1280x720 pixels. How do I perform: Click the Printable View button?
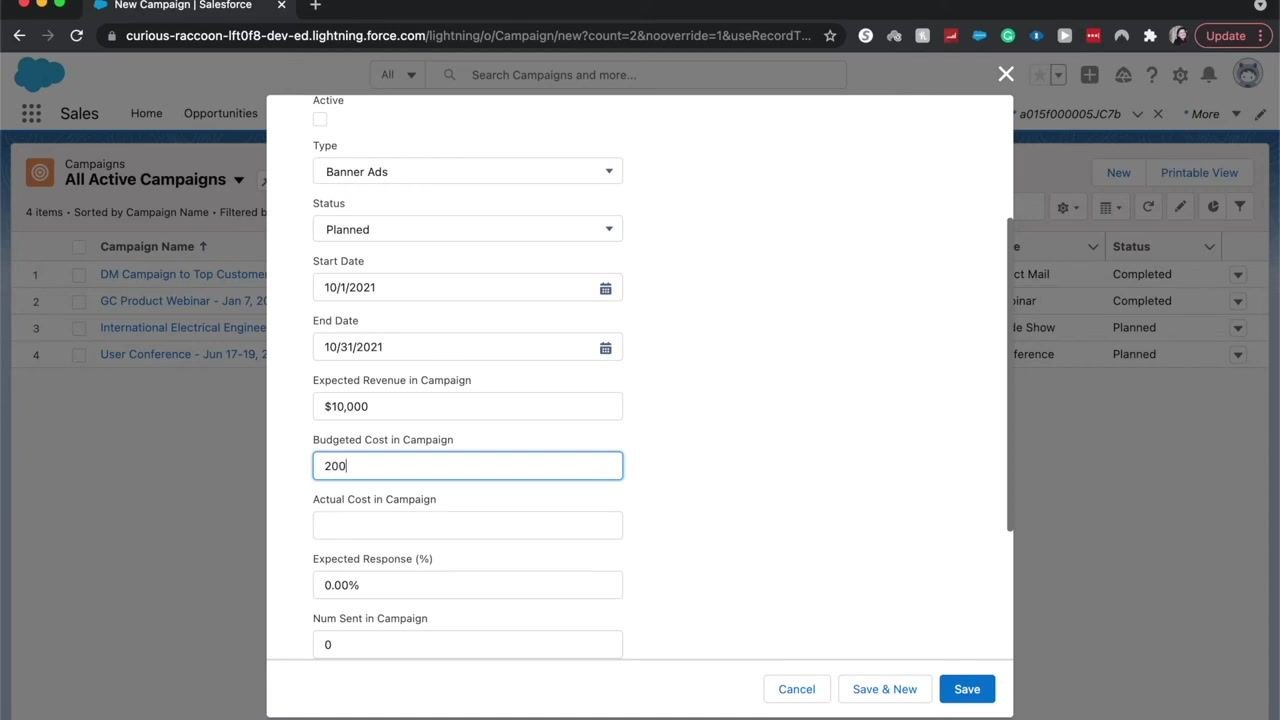coord(1199,173)
